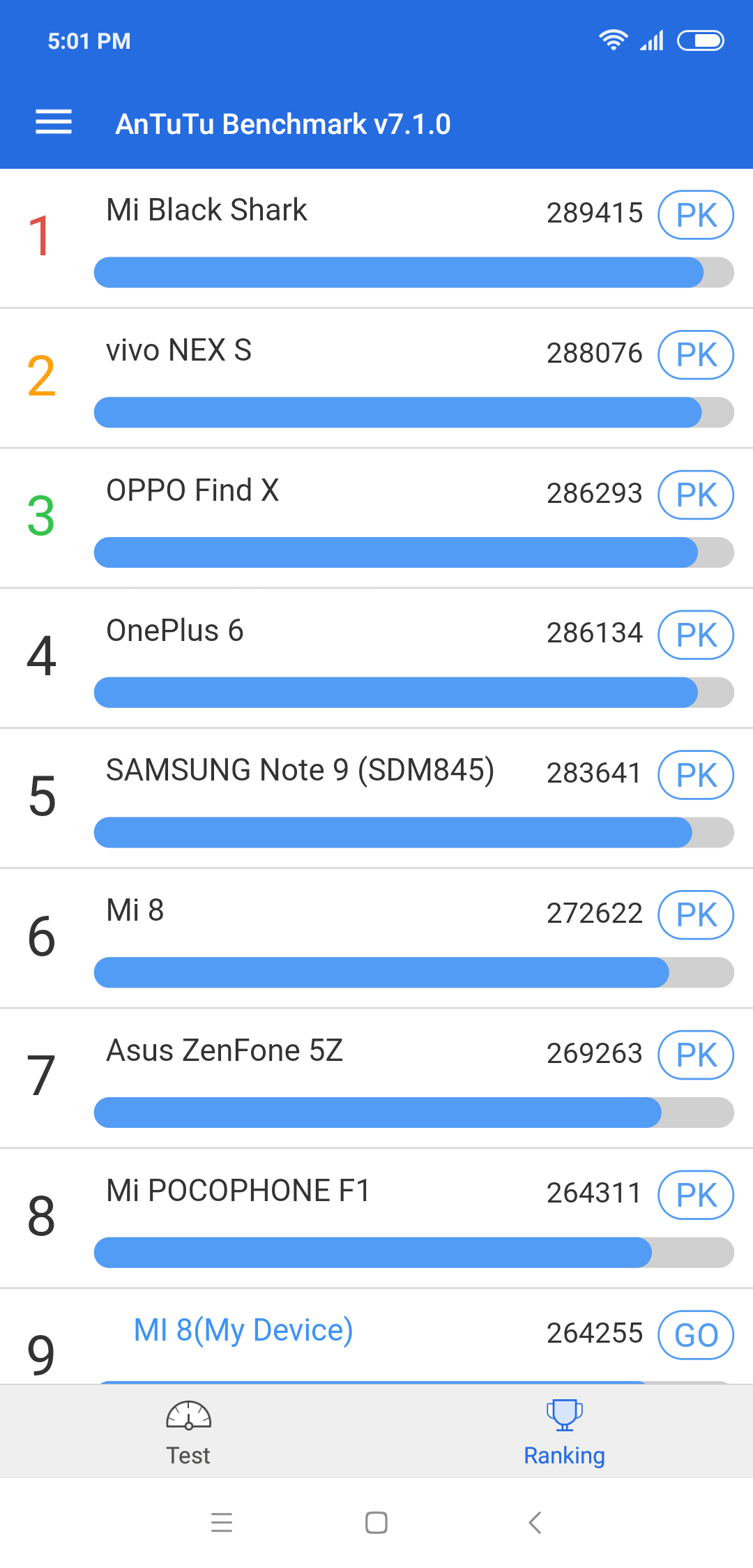The height and width of the screenshot is (1568, 753).
Task: Tap PK for SAMSUNG Note 9 (SDM845)
Action: [696, 775]
